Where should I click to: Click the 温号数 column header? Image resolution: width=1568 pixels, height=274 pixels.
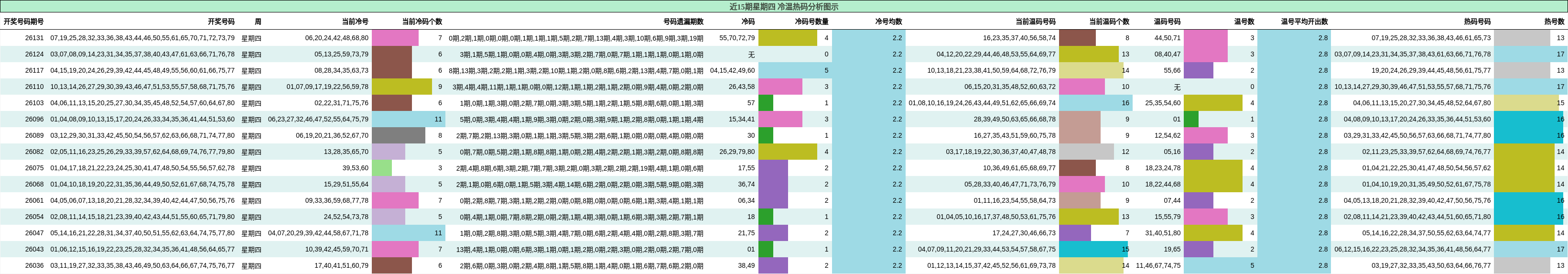[x=1244, y=22]
